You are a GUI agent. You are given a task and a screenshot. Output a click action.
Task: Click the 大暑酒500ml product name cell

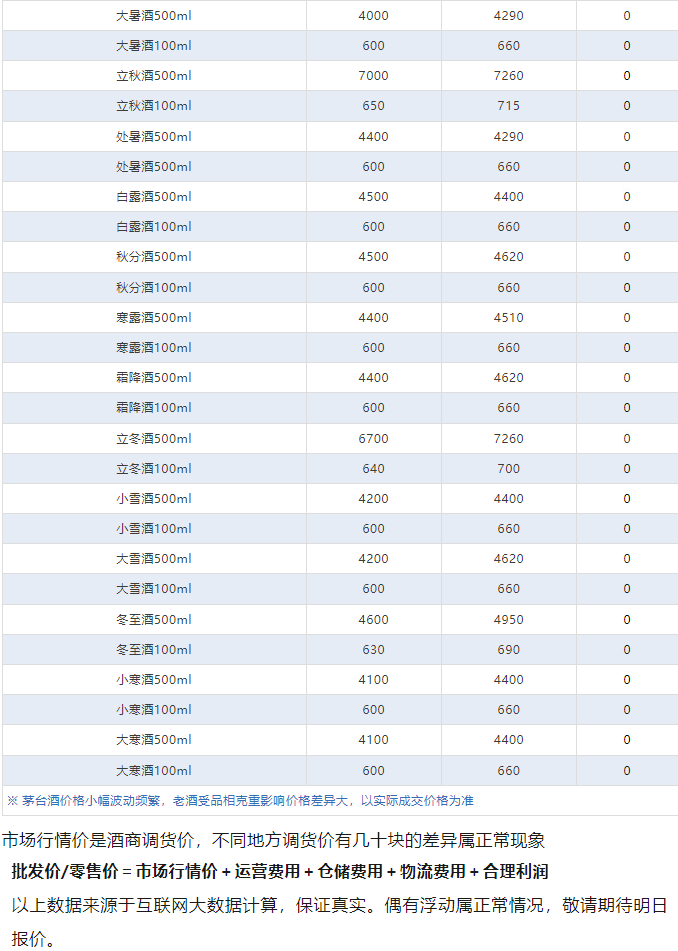point(154,16)
